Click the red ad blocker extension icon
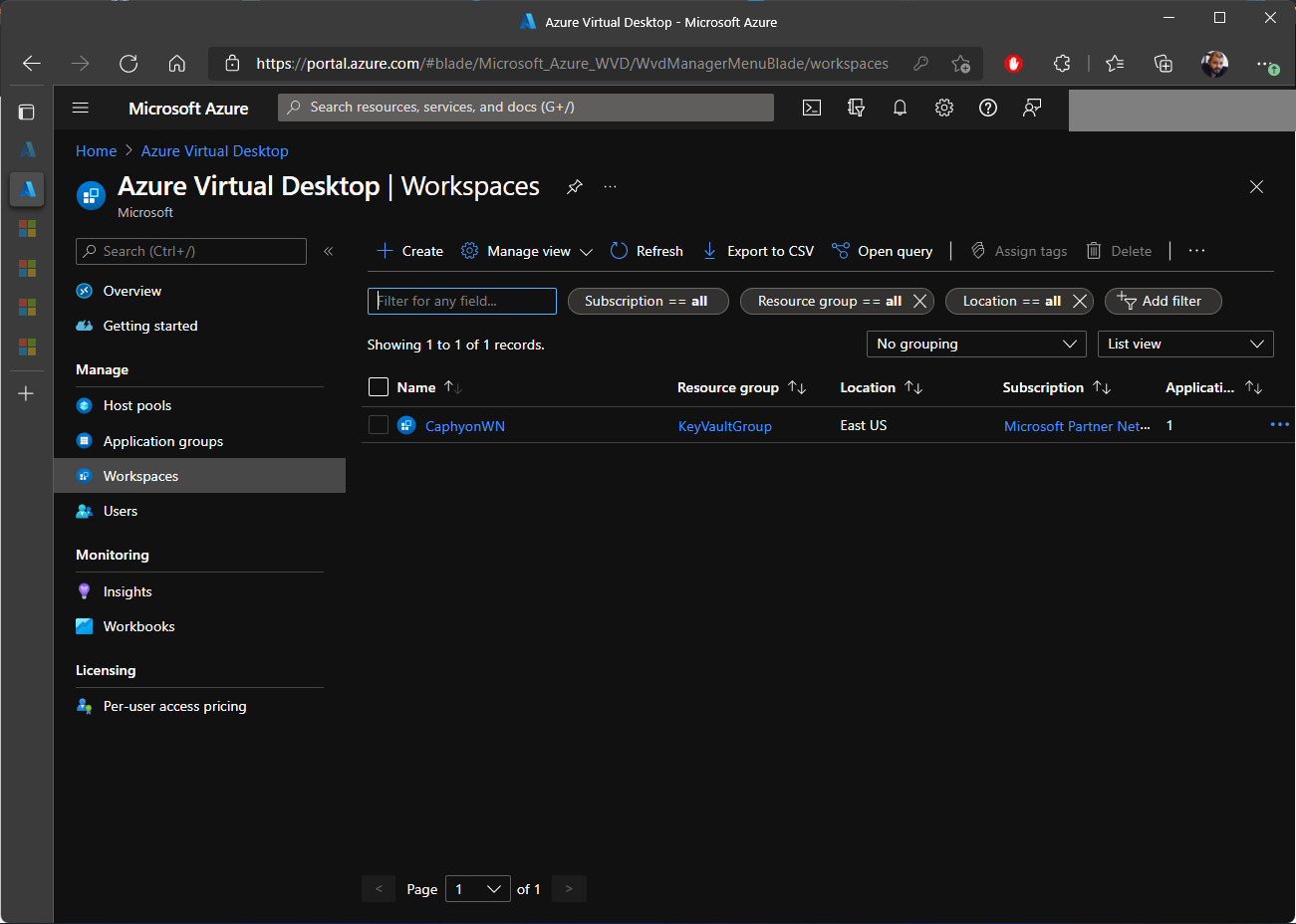1296x924 pixels. coord(1014,64)
